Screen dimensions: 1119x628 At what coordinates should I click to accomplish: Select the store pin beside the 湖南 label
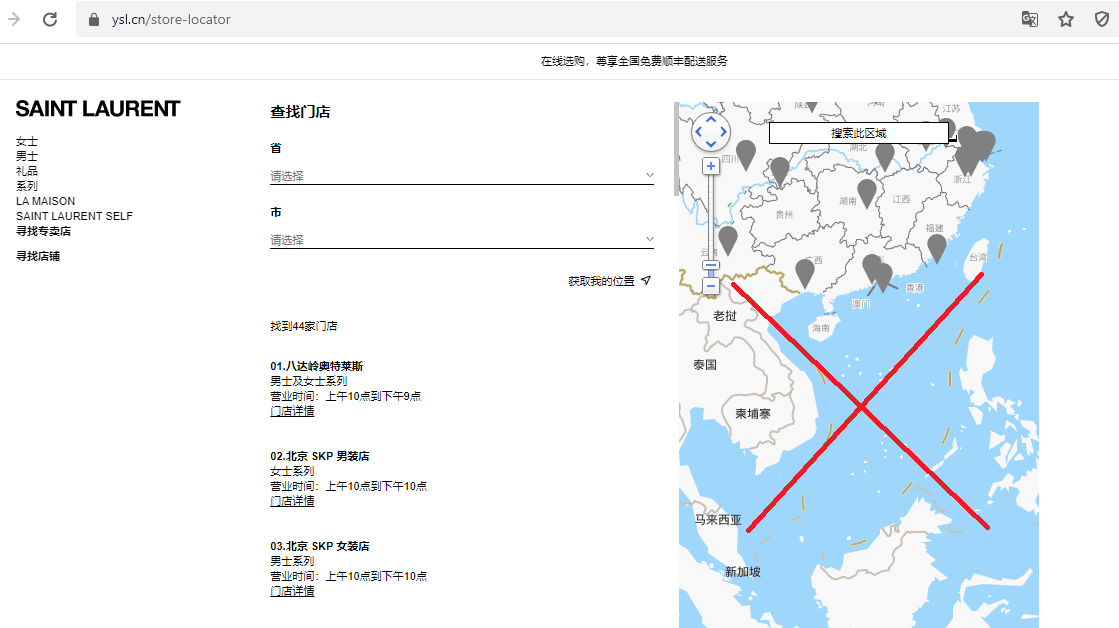coord(867,193)
